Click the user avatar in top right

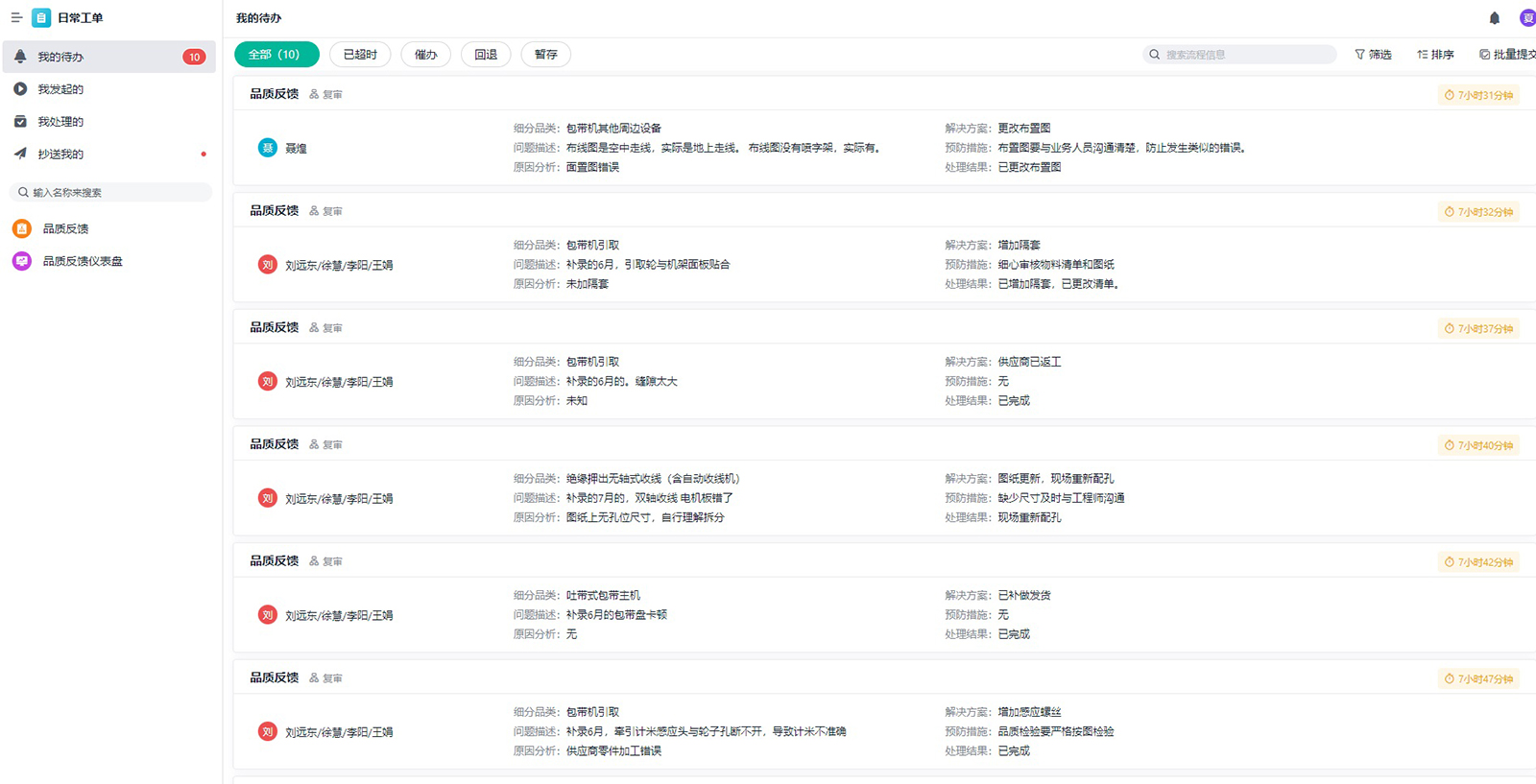1526,18
